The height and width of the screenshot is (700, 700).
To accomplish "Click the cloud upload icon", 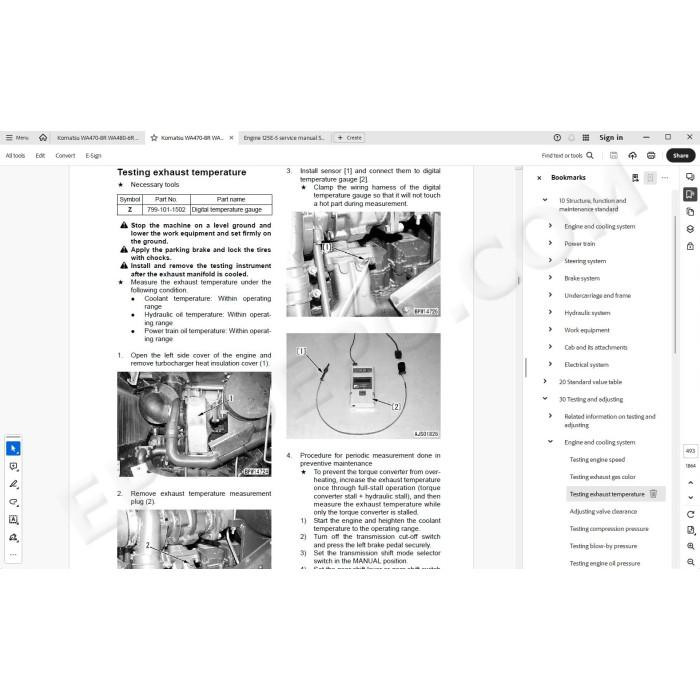I will tap(633, 155).
